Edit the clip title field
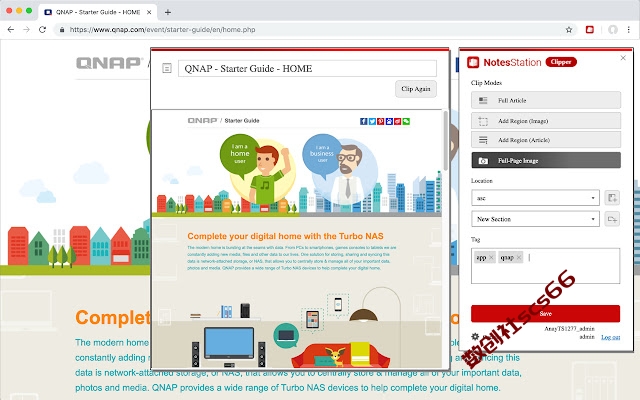 pyautogui.click(x=307, y=69)
